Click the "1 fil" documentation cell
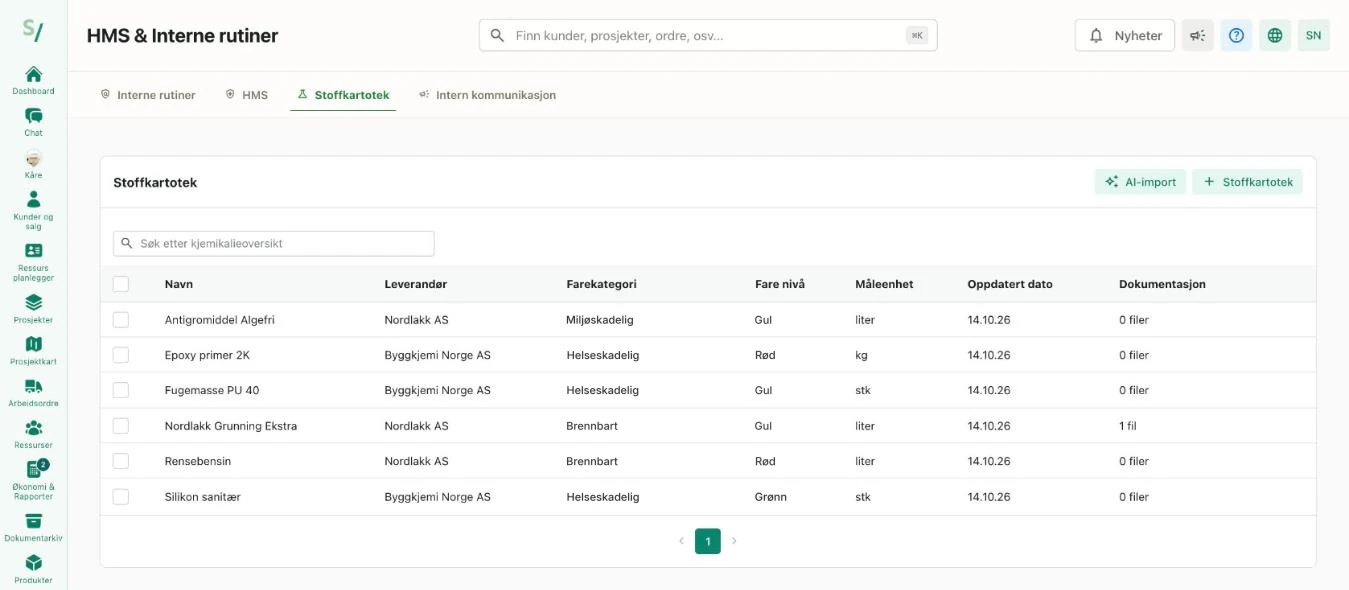This screenshot has height=590, width=1349. point(1128,426)
